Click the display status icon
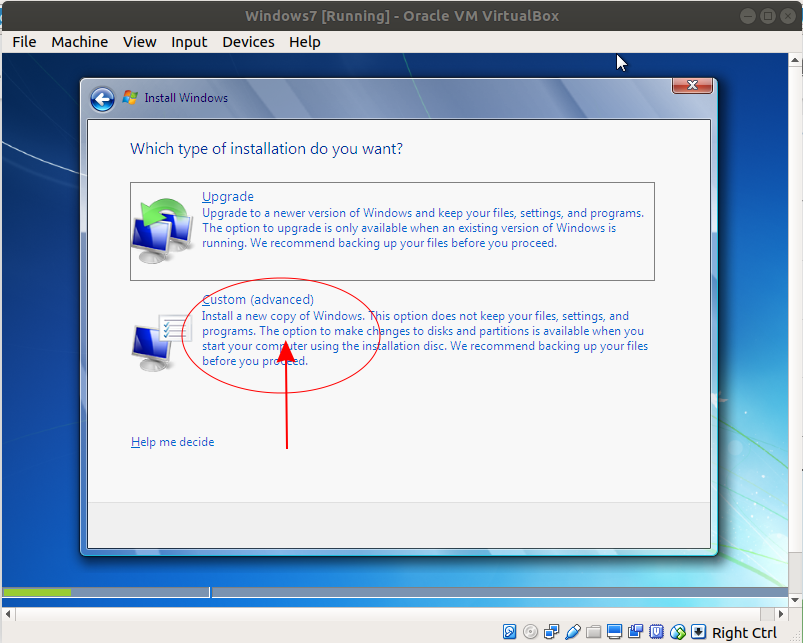This screenshot has width=803, height=643. point(615,632)
